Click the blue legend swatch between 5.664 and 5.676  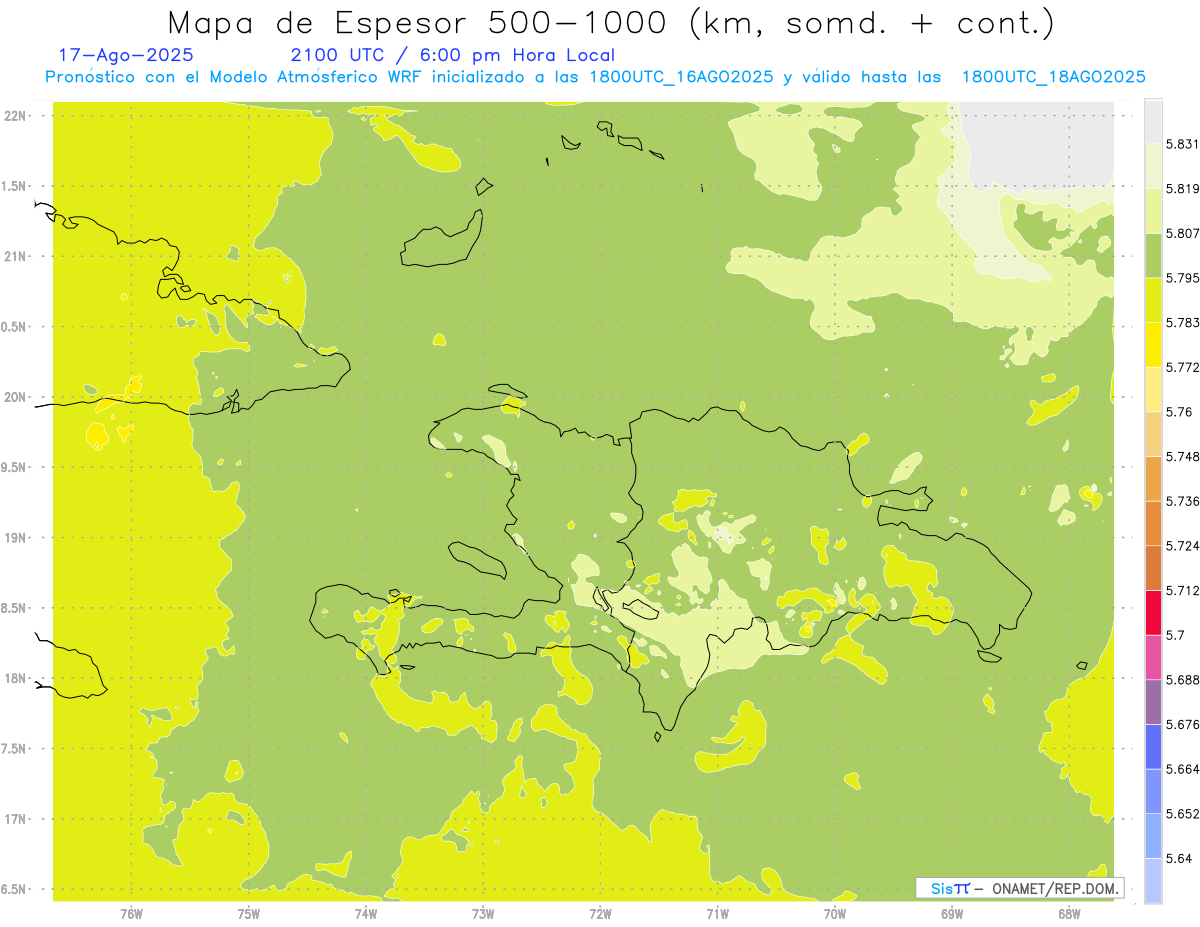(1153, 746)
